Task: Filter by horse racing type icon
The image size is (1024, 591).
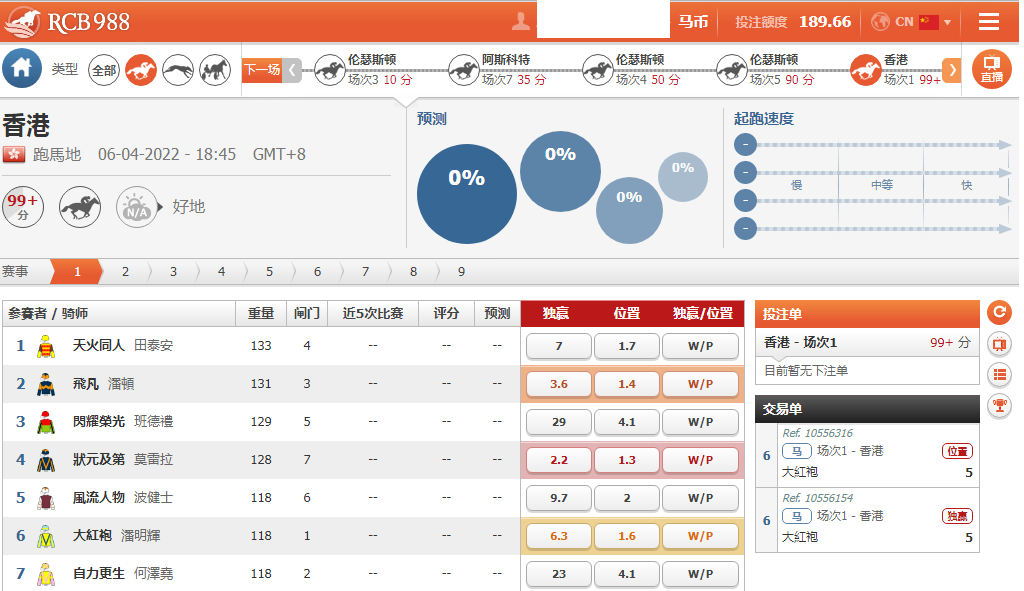Action: coord(141,70)
